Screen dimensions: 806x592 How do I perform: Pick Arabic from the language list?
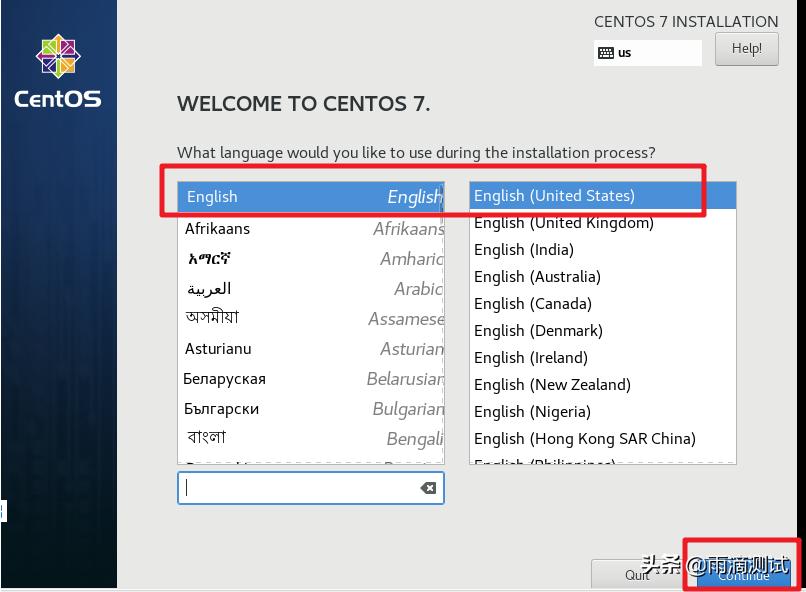pos(310,289)
